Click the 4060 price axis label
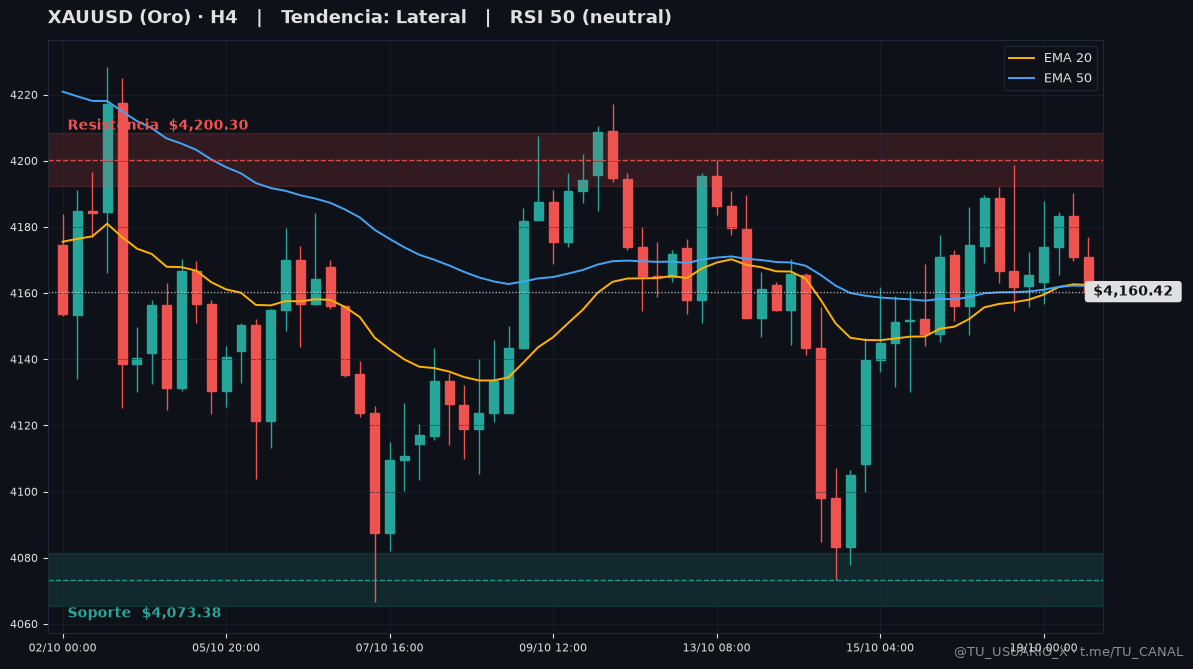This screenshot has width=1193, height=669. pyautogui.click(x=24, y=625)
